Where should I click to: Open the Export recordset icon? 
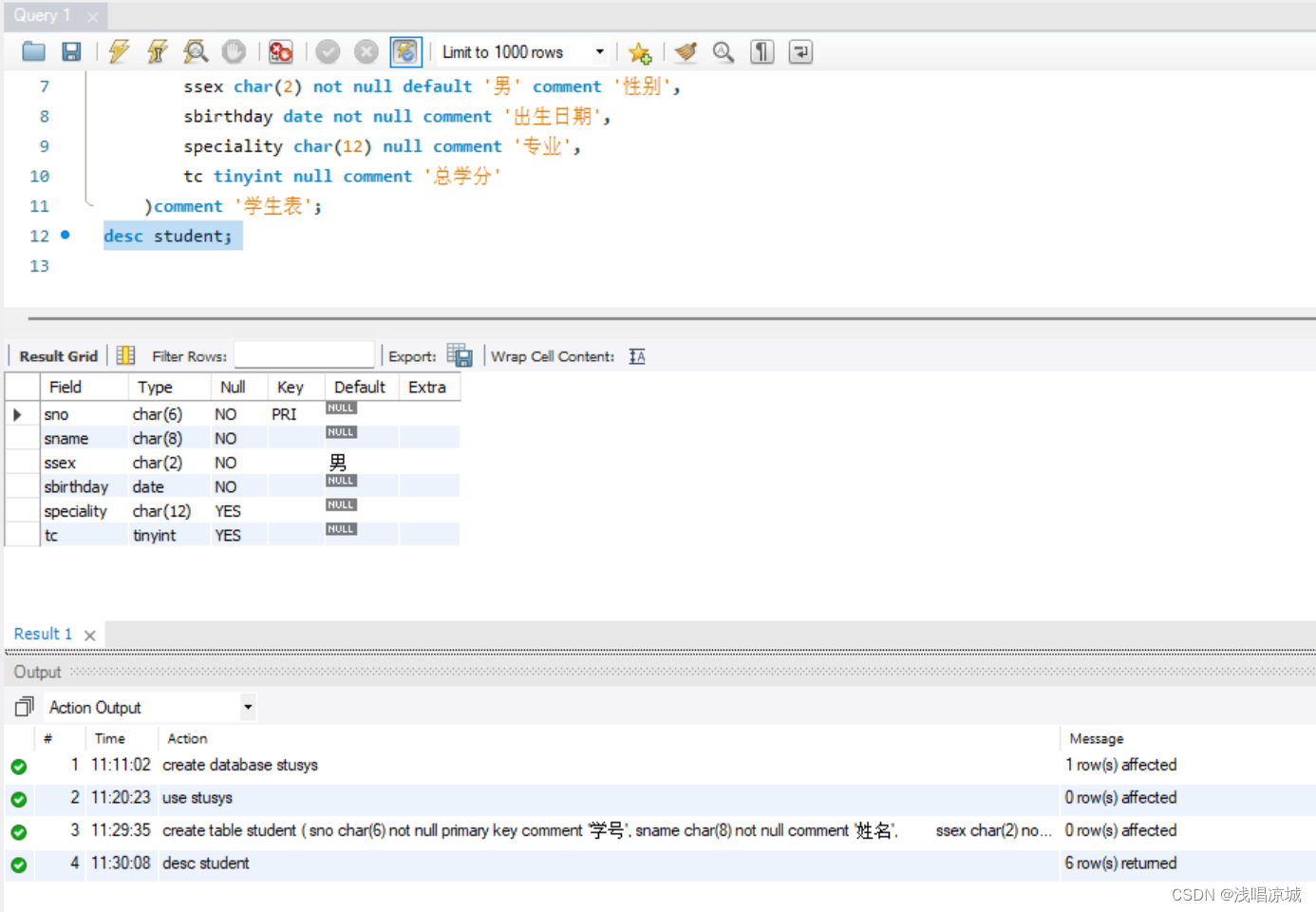[x=460, y=354]
